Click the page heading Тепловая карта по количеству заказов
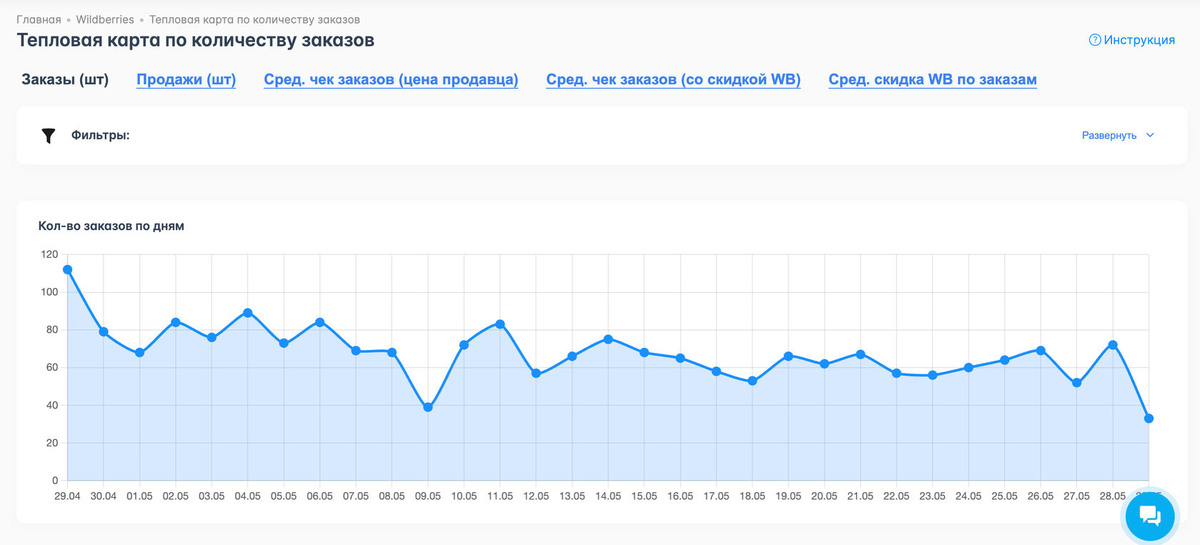Screen dimensions: 1200x545 point(195,41)
